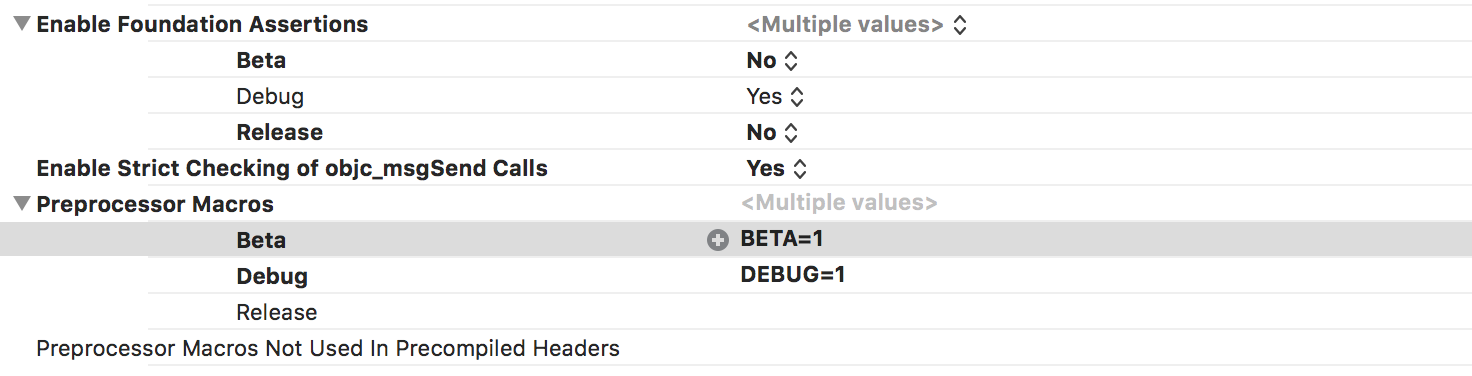The height and width of the screenshot is (376, 1472).
Task: Select Preprocessor Macros Not Used In Precompiled Headers
Action: 328,349
